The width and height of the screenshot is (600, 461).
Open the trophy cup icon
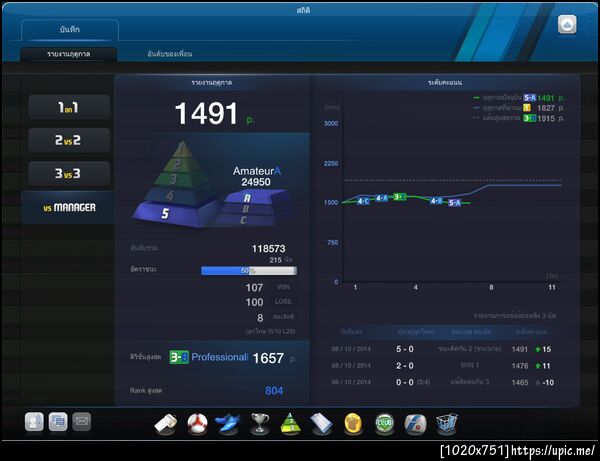coord(260,424)
